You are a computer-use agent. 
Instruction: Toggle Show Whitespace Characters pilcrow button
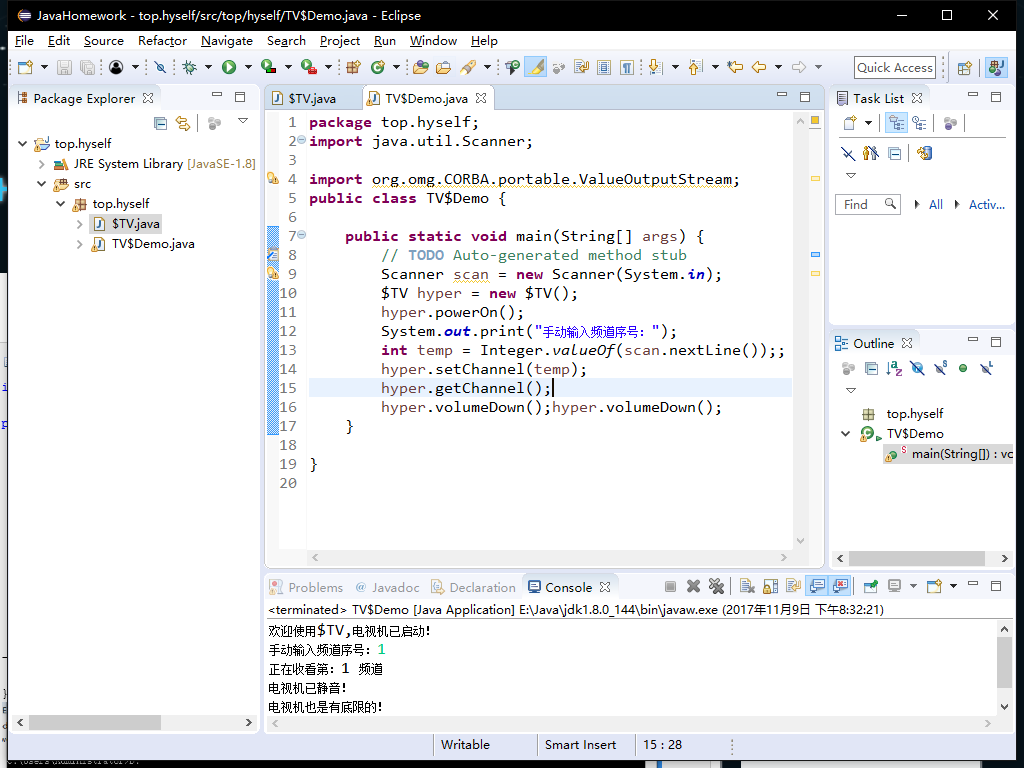[x=627, y=67]
